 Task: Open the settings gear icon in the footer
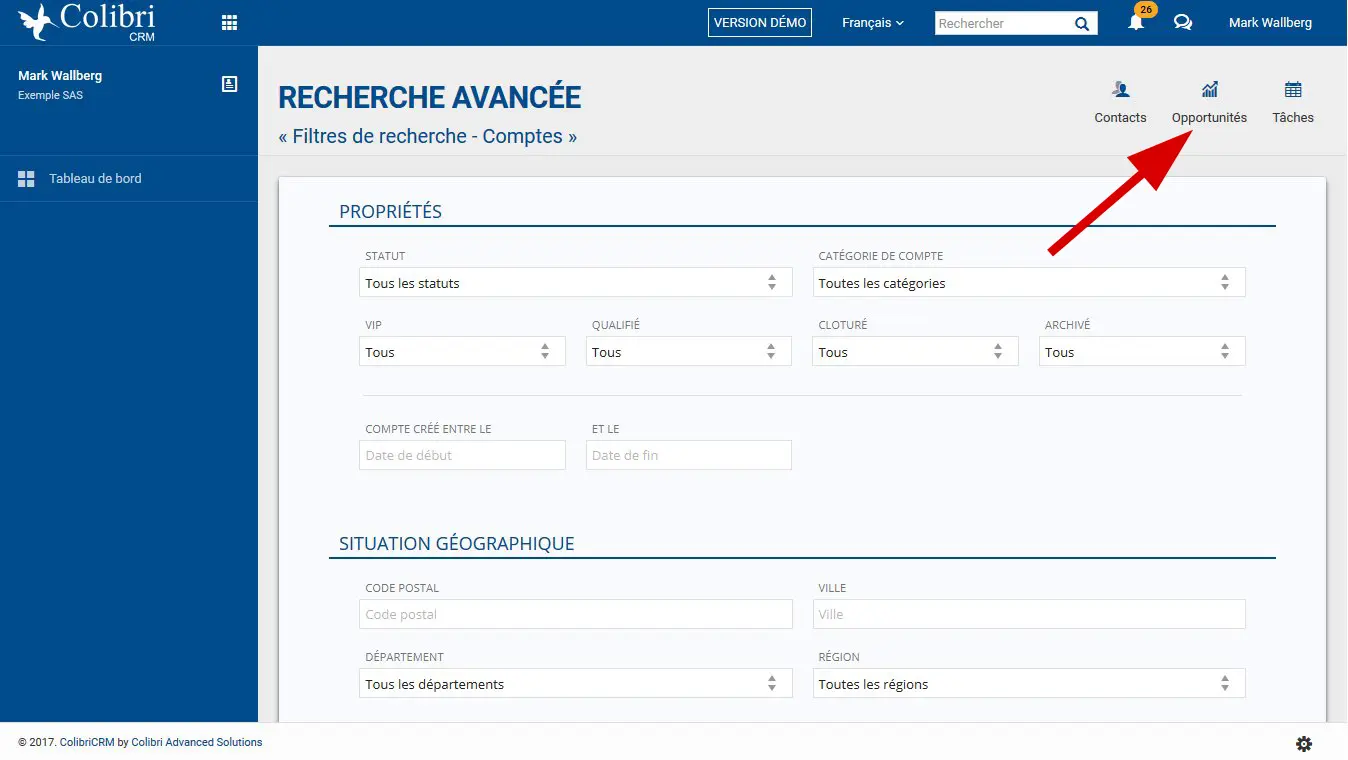[1304, 744]
